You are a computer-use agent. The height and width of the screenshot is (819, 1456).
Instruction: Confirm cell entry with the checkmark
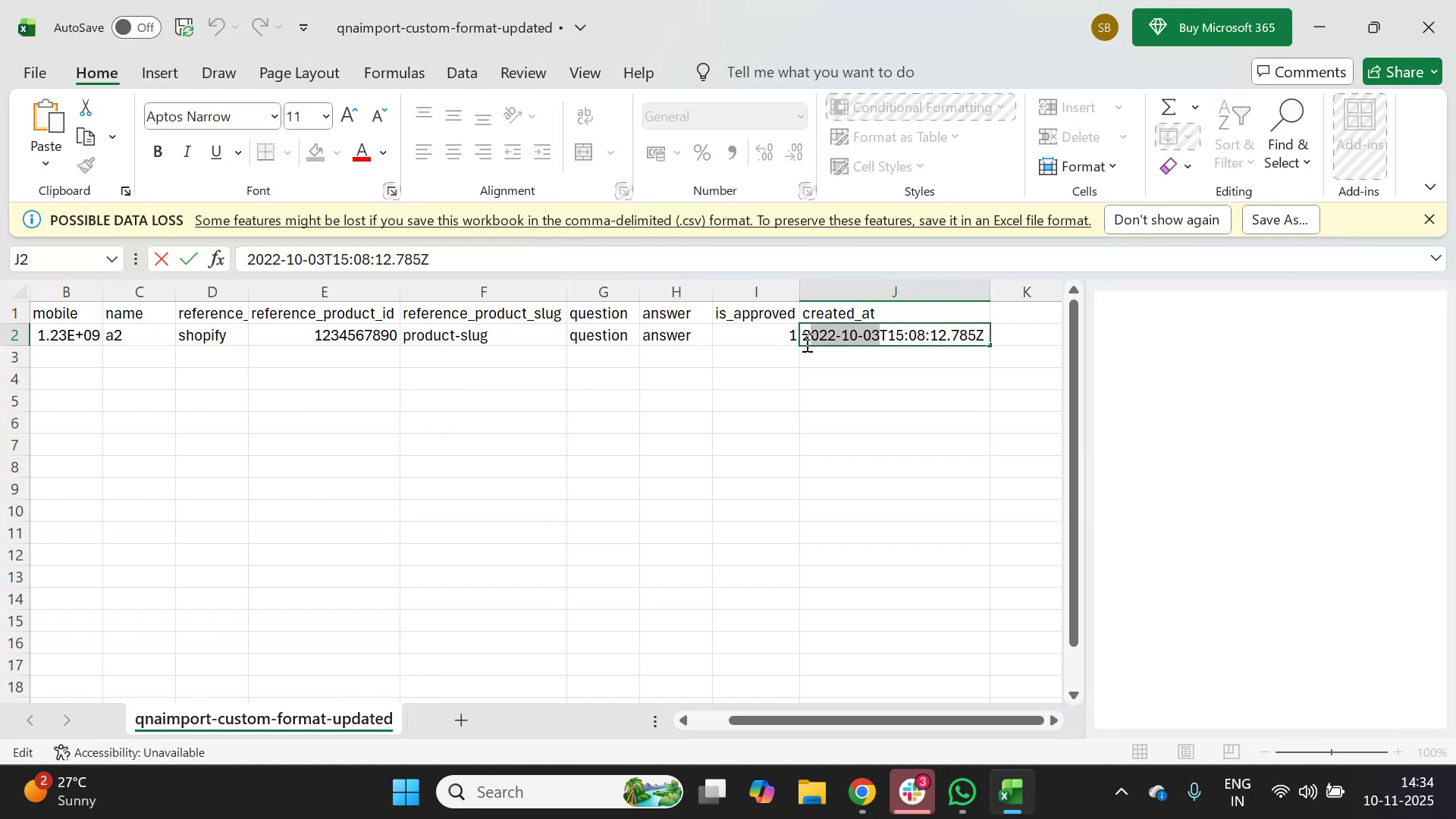189,259
